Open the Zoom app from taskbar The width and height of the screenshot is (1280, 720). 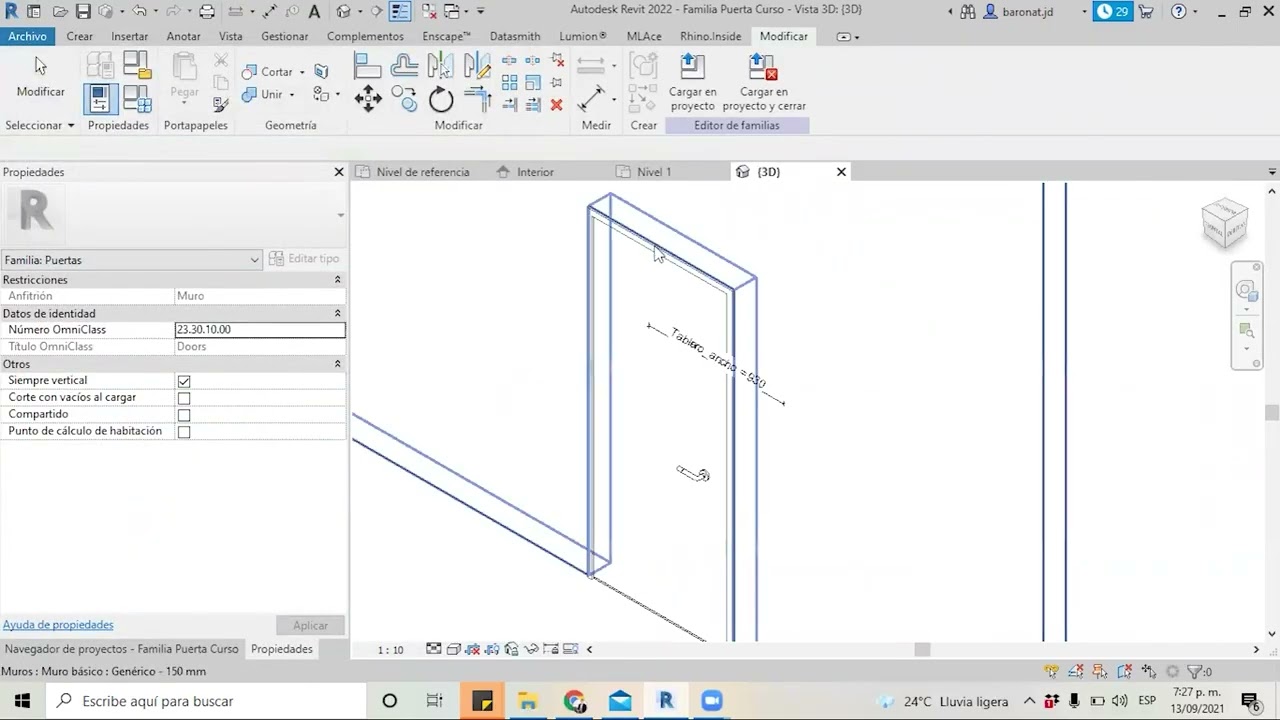[711, 701]
